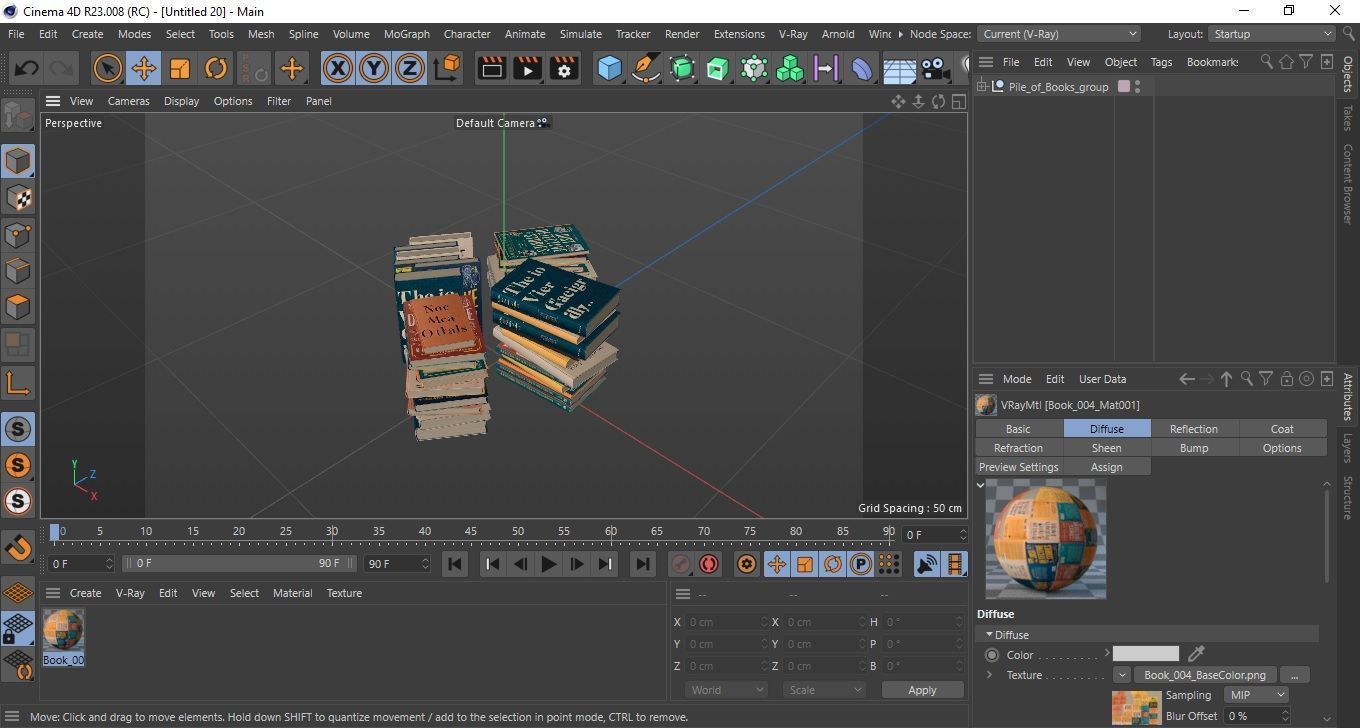Click Render View clapboard icon
Screen dimensions: 1360x728
[x=492, y=69]
